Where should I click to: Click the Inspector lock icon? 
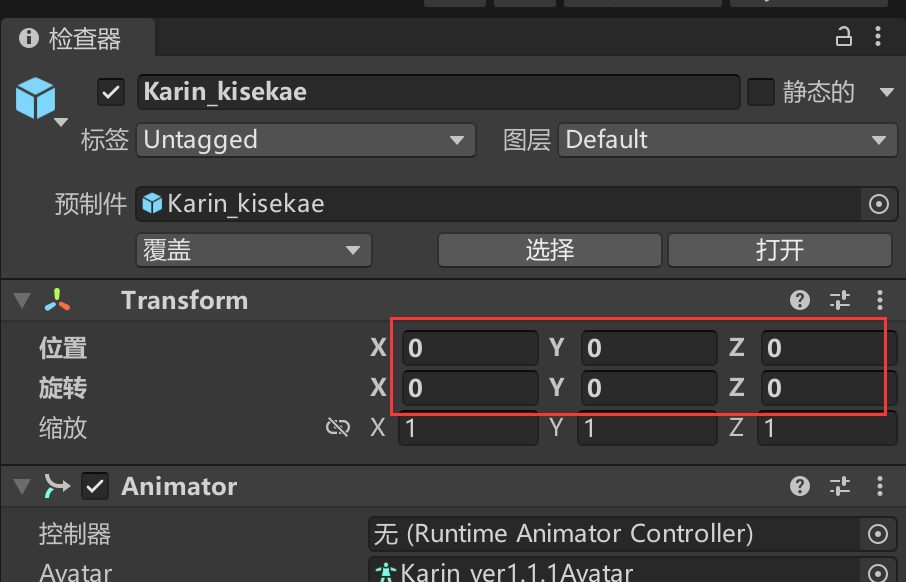tap(843, 38)
